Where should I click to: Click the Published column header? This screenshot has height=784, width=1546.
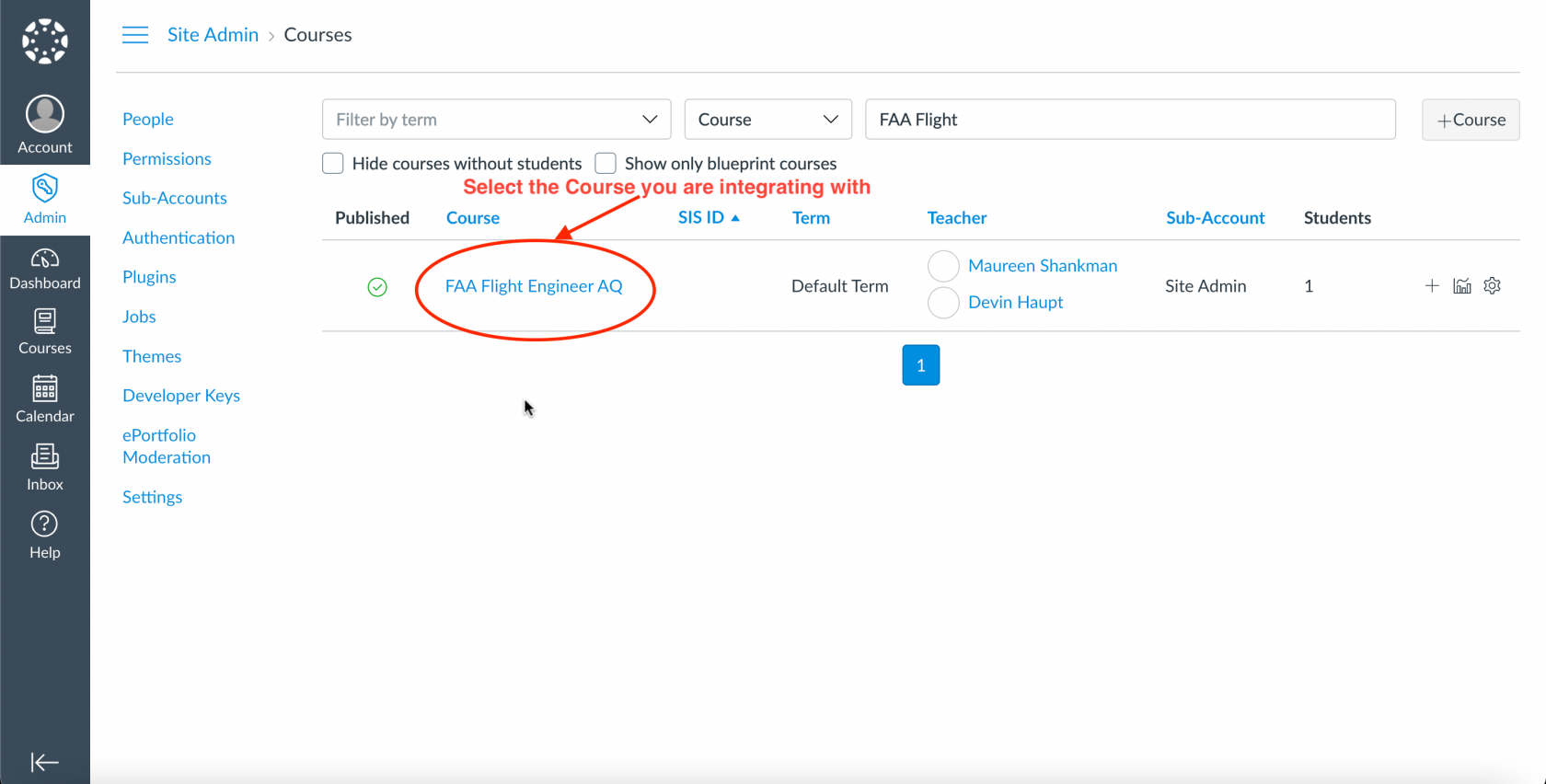[x=372, y=218]
